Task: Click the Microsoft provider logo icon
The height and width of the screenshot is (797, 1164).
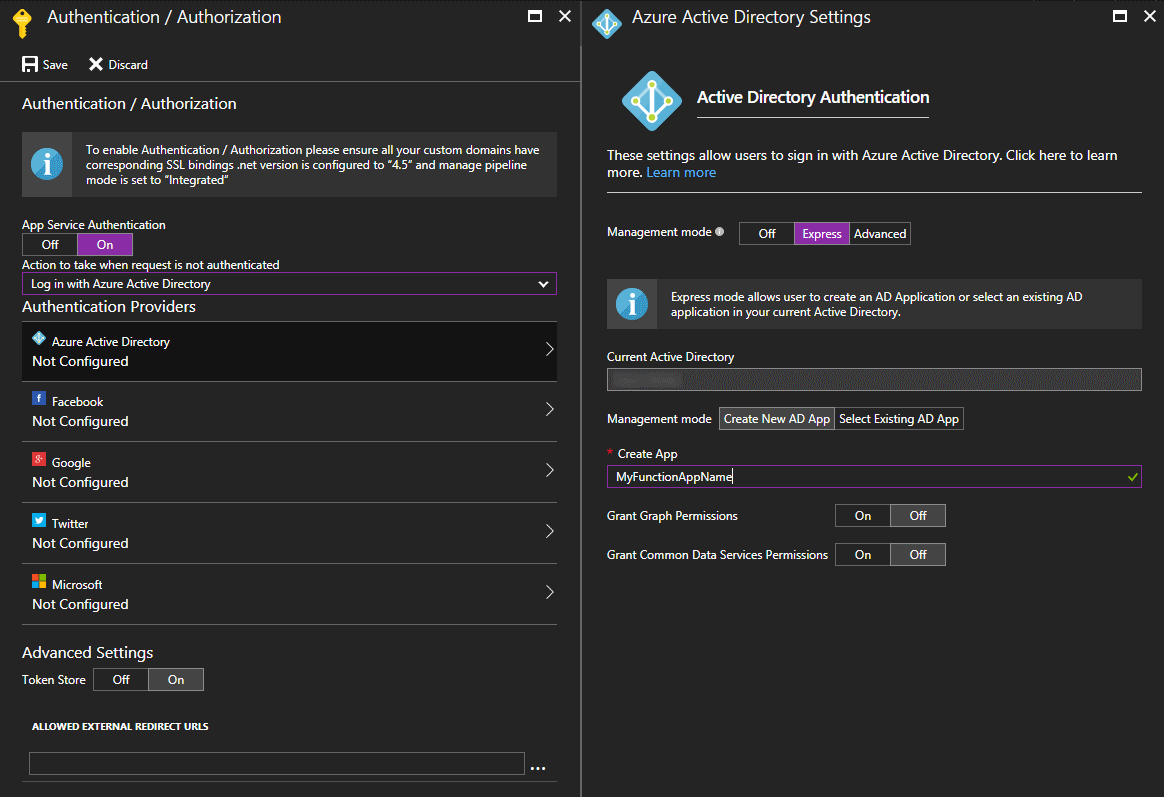Action: tap(39, 581)
